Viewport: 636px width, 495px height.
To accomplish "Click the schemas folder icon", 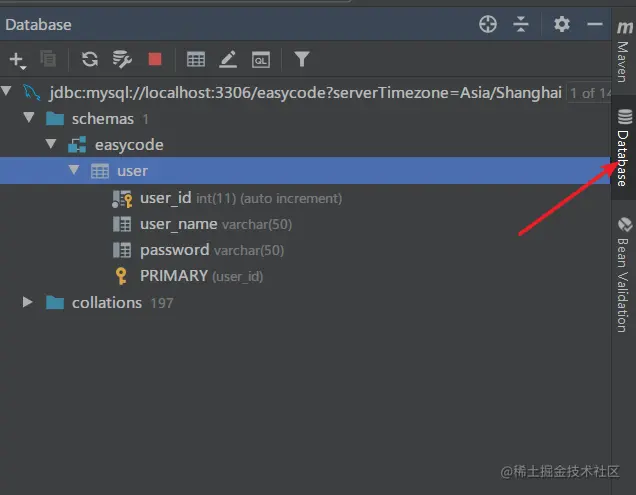I will (x=55, y=119).
